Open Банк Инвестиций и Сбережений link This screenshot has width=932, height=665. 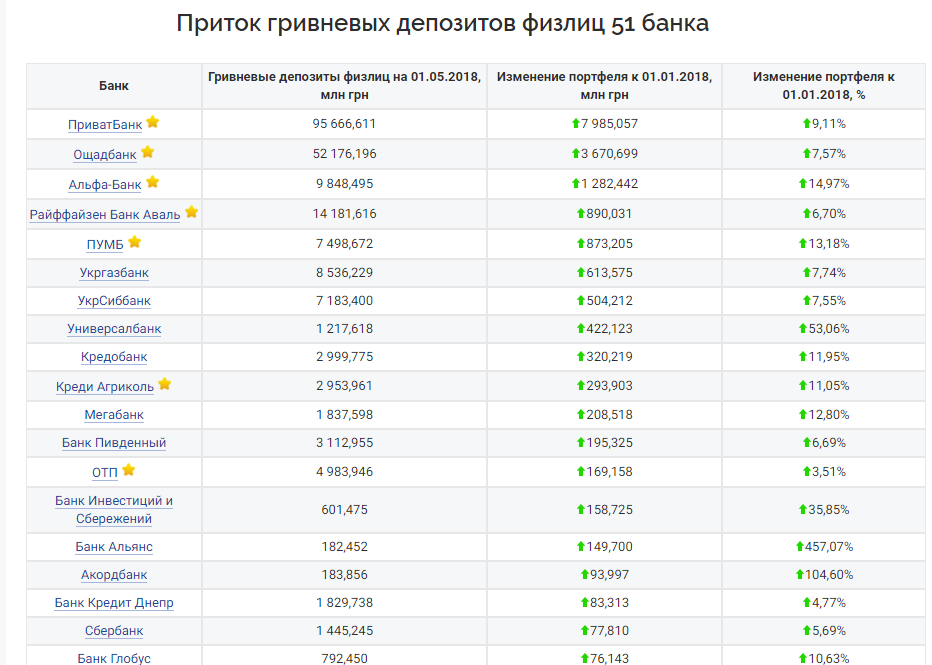114,510
